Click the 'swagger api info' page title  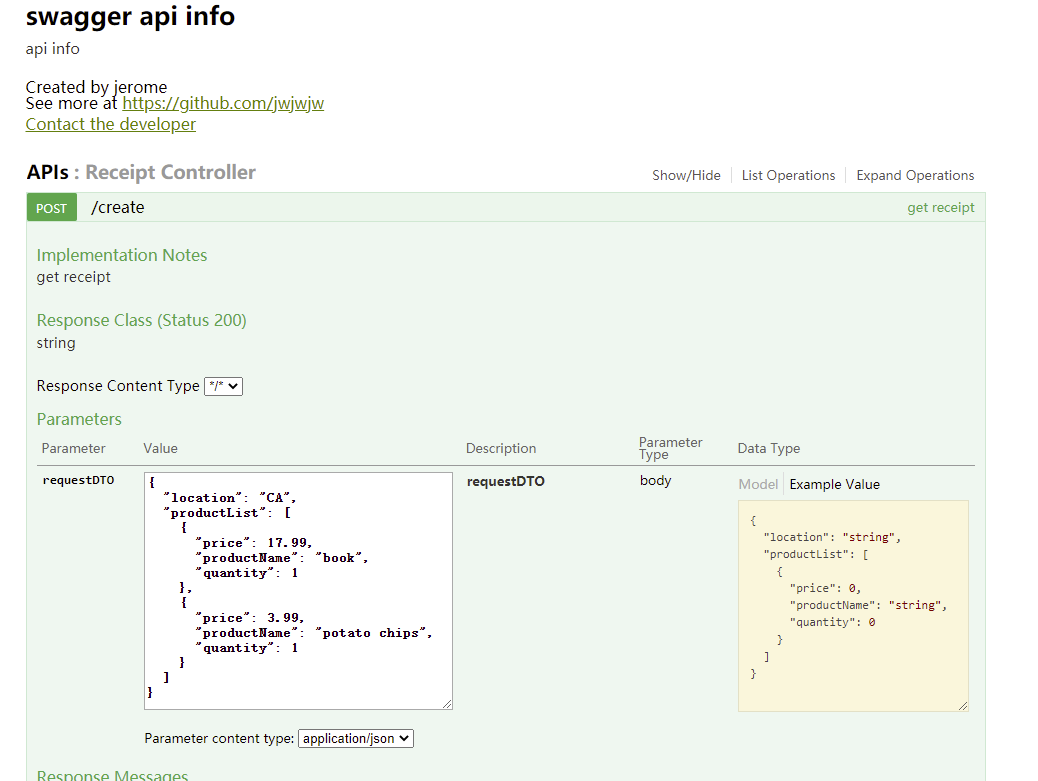pos(130,17)
